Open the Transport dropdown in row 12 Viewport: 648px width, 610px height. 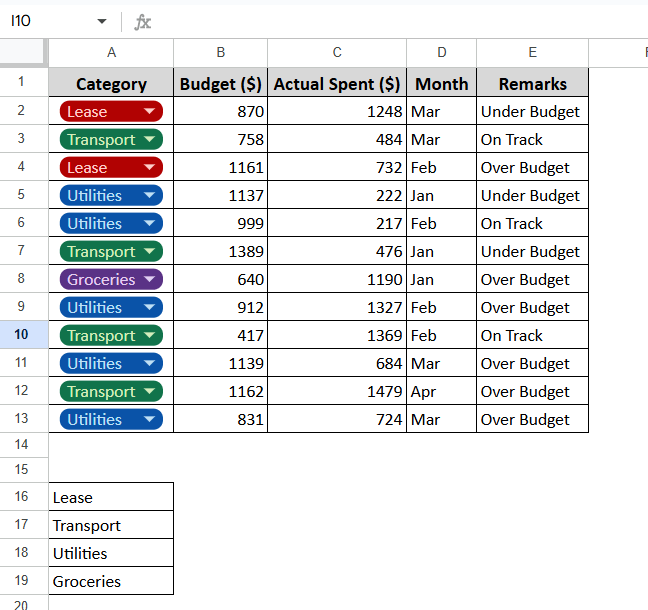[149, 391]
